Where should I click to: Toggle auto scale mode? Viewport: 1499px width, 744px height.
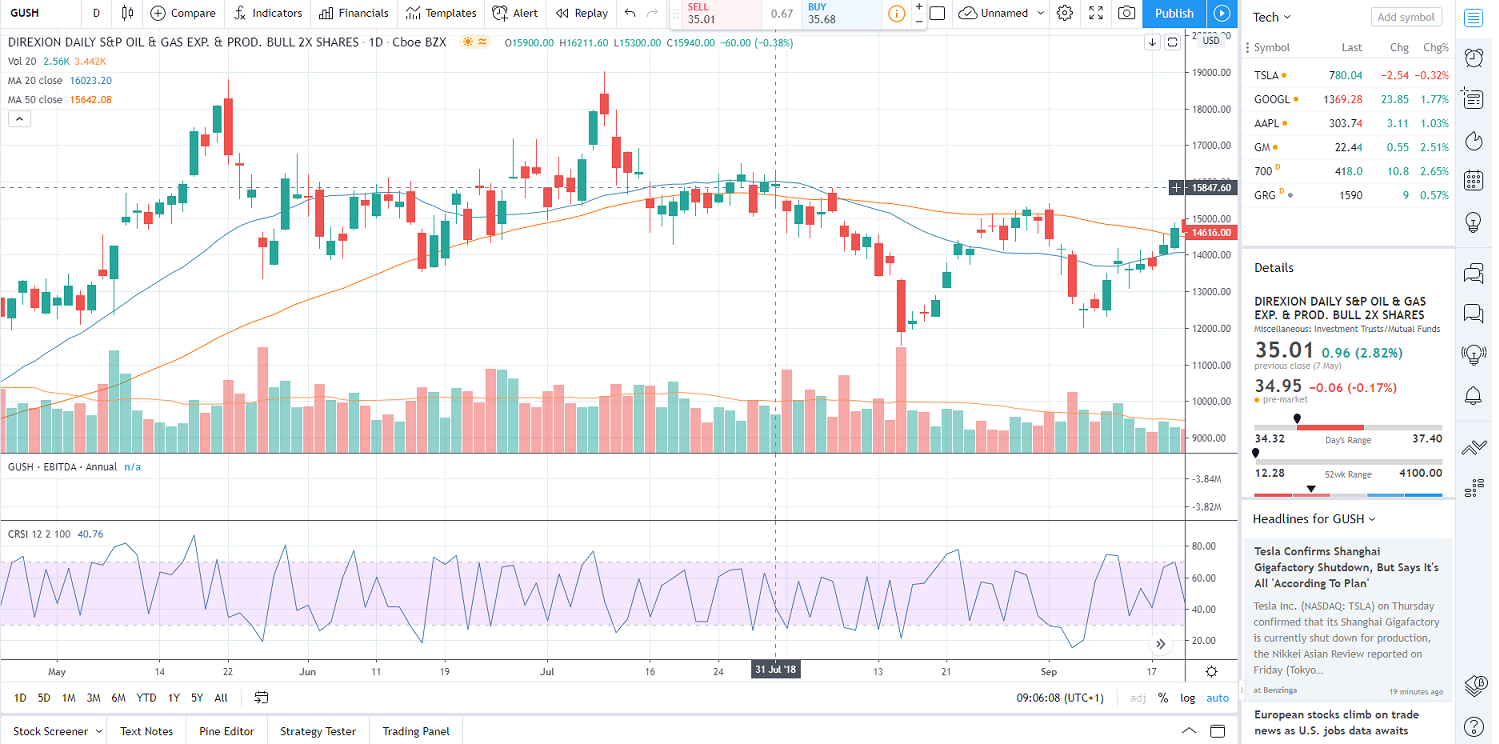tap(1217, 698)
